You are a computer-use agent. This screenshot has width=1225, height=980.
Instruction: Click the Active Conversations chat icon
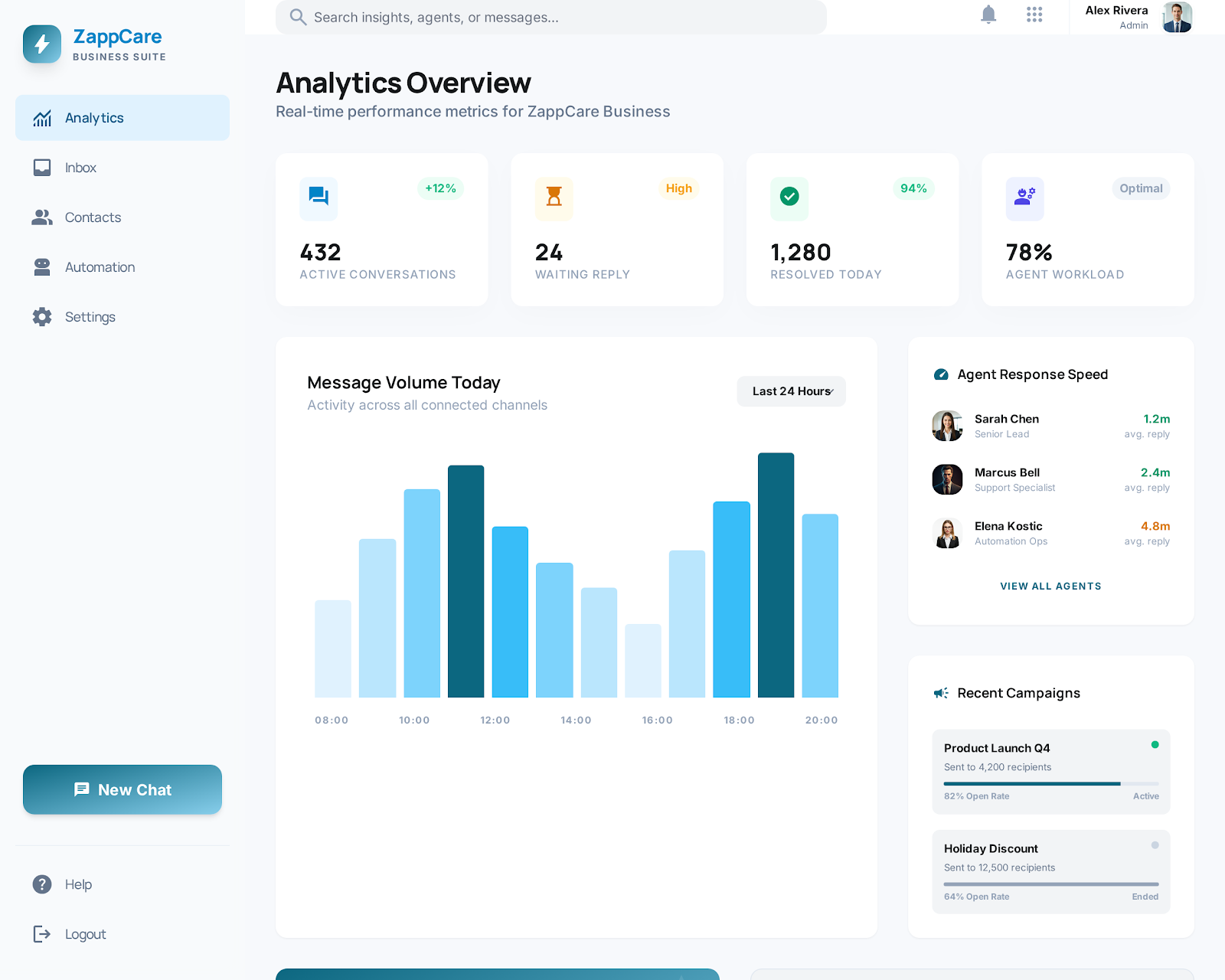tap(318, 197)
